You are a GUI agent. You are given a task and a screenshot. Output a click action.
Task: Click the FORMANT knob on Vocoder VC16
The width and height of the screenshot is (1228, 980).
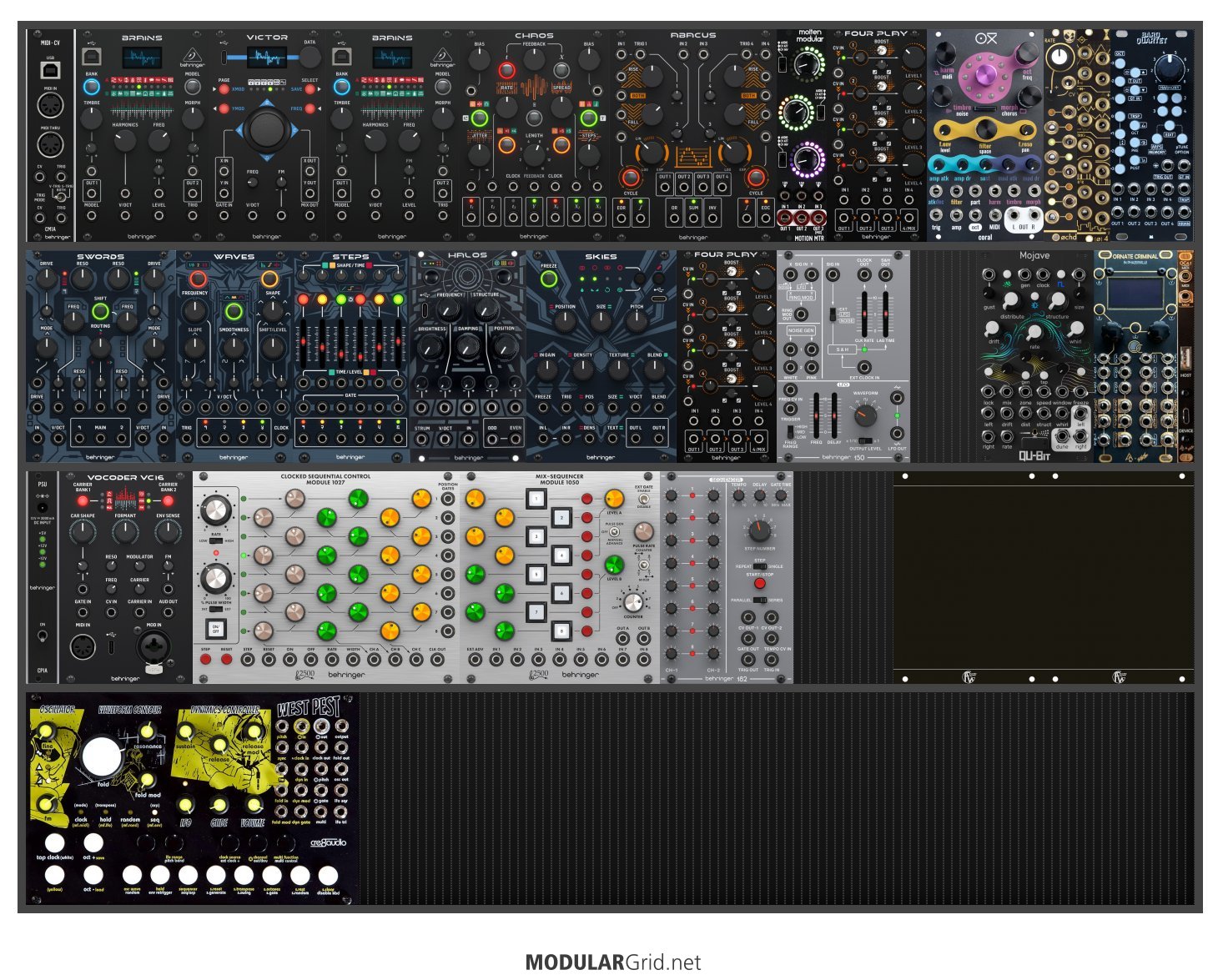[125, 531]
